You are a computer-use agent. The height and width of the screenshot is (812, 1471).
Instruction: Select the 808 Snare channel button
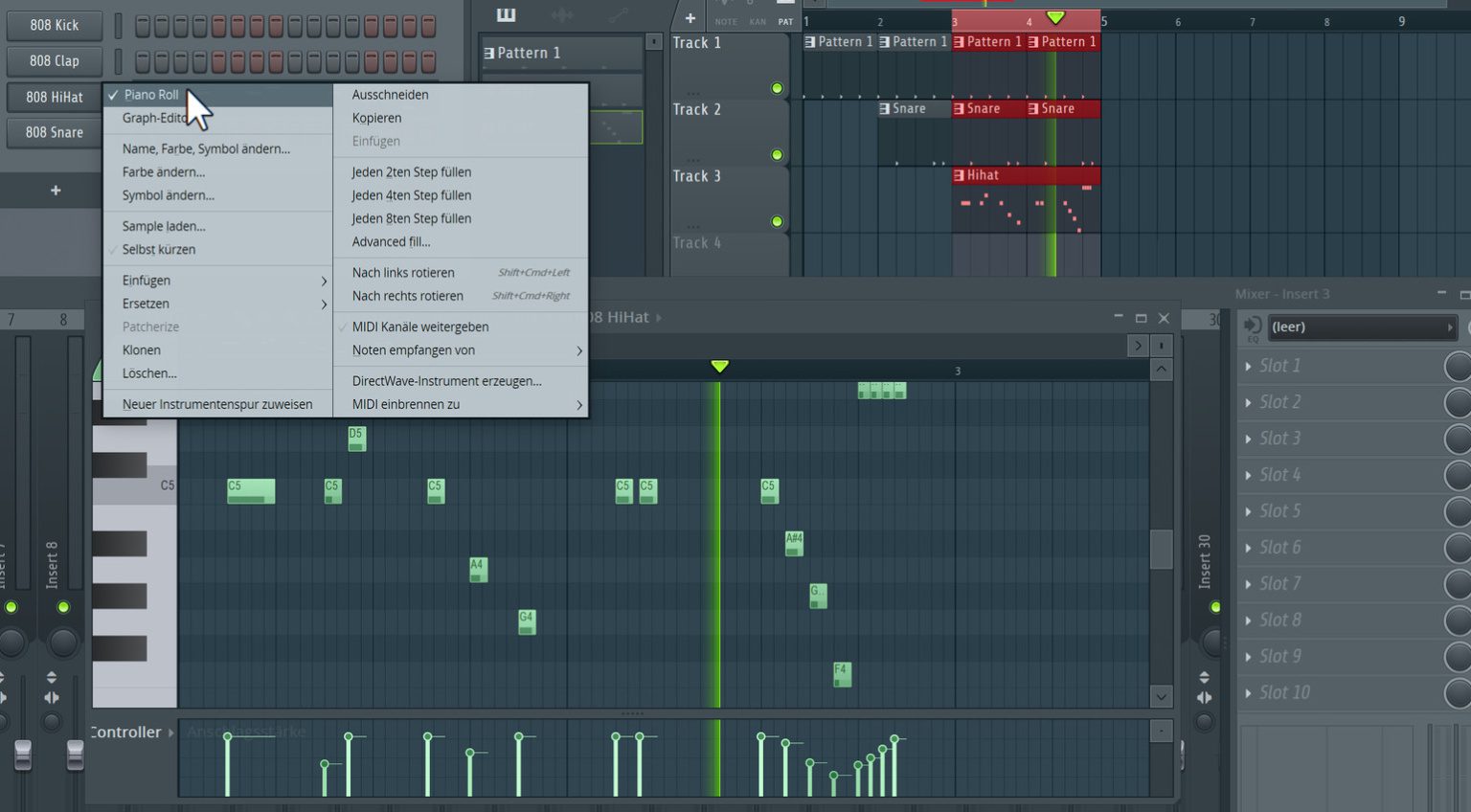[53, 132]
